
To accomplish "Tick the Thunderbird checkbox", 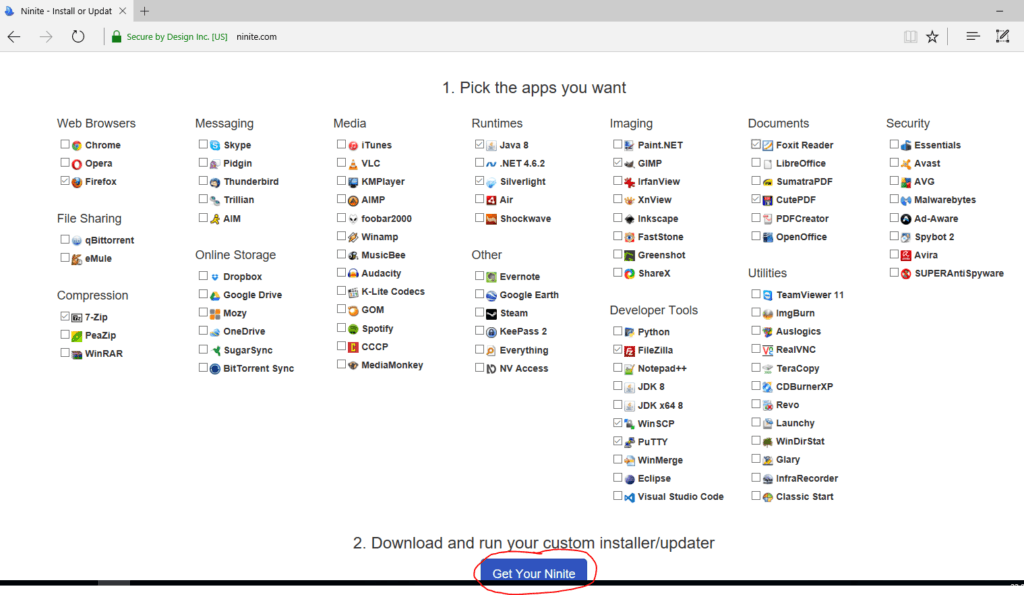I will point(203,181).
